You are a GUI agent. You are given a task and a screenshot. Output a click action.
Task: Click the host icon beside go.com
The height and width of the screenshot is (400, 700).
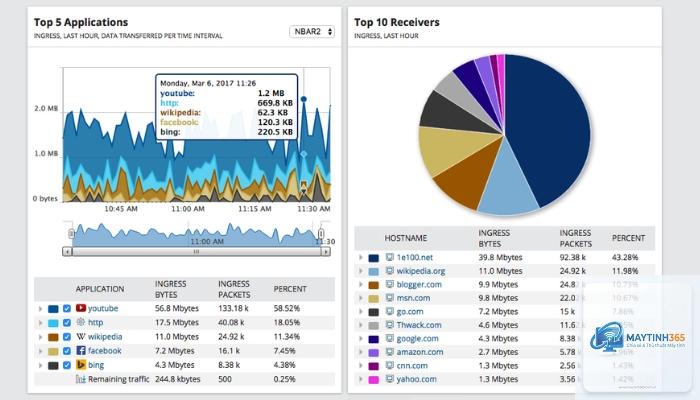[390, 311]
